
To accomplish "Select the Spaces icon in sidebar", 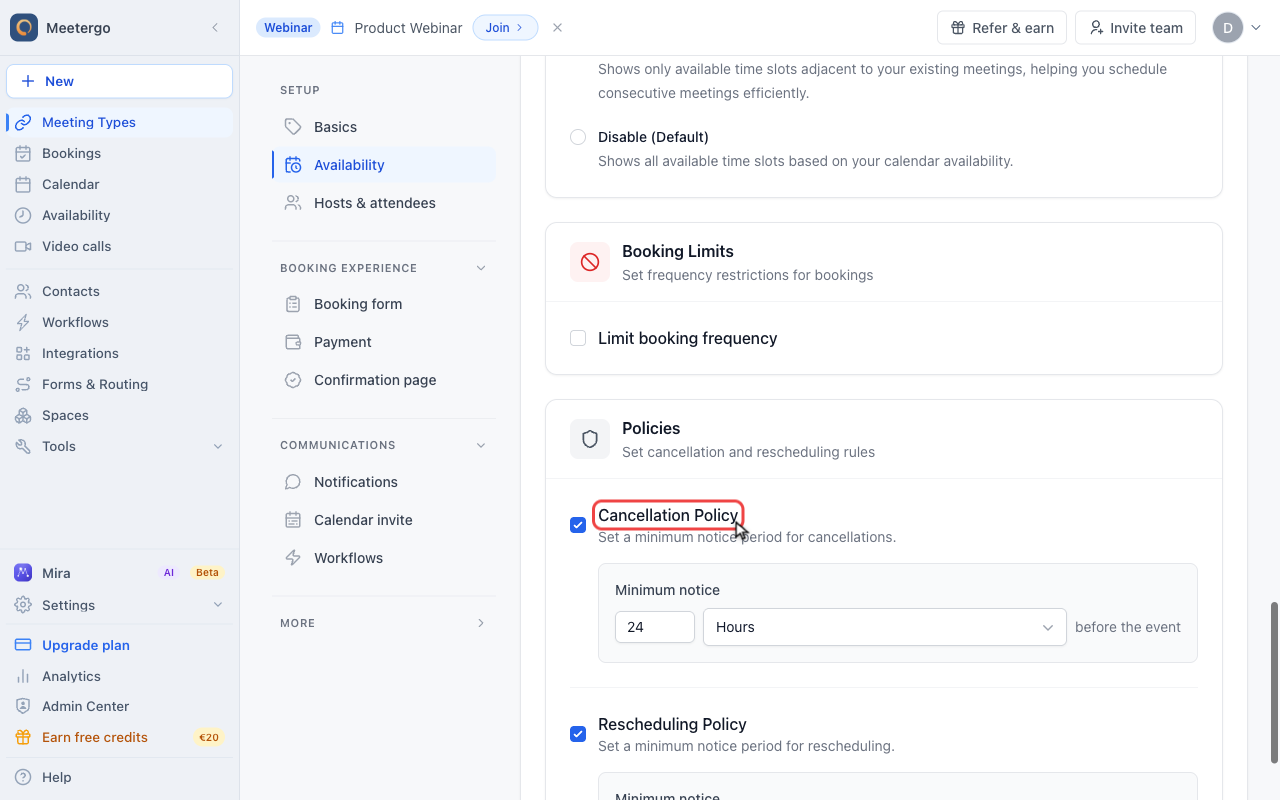I will point(22,415).
